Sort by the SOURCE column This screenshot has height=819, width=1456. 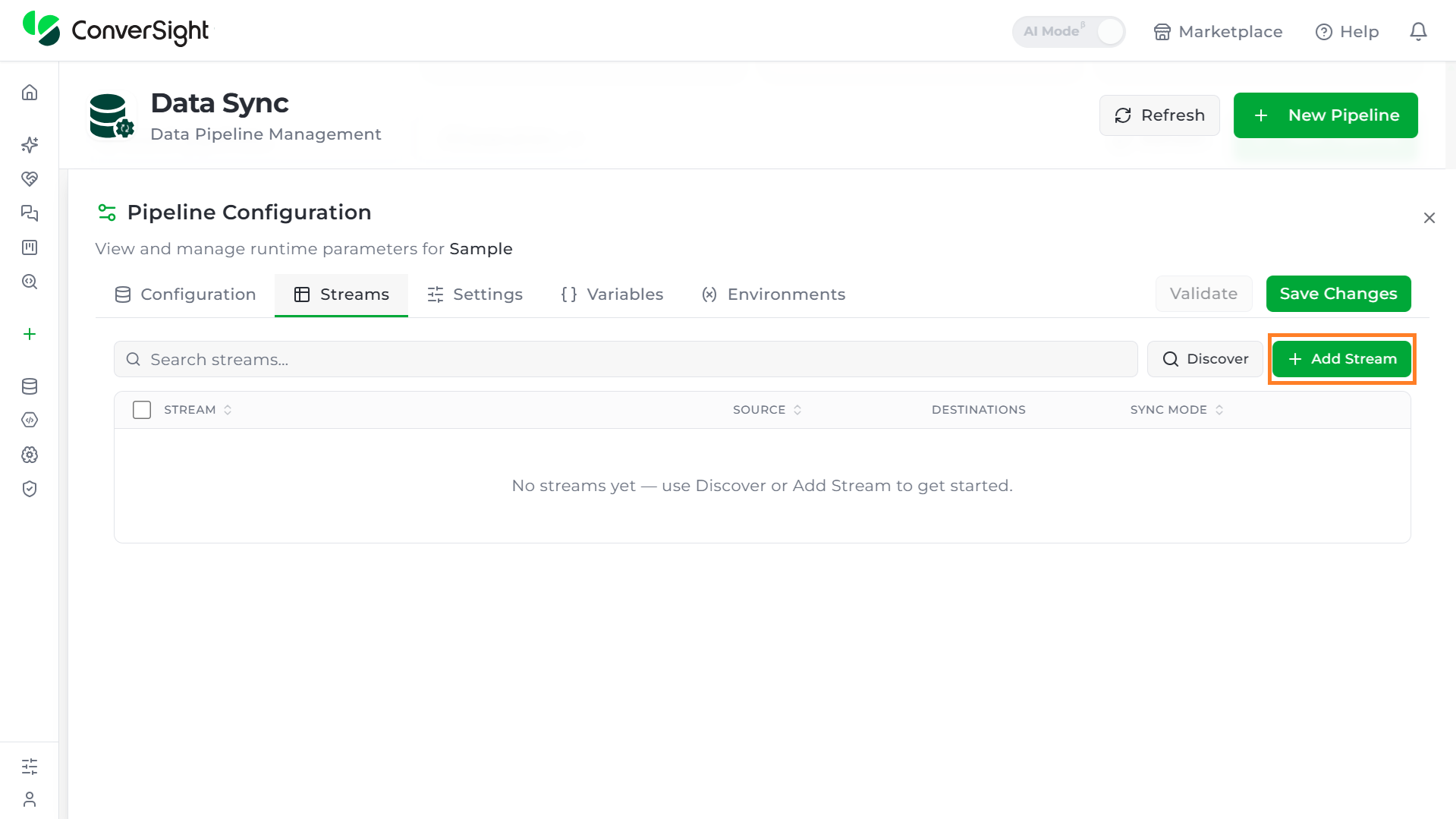767,410
